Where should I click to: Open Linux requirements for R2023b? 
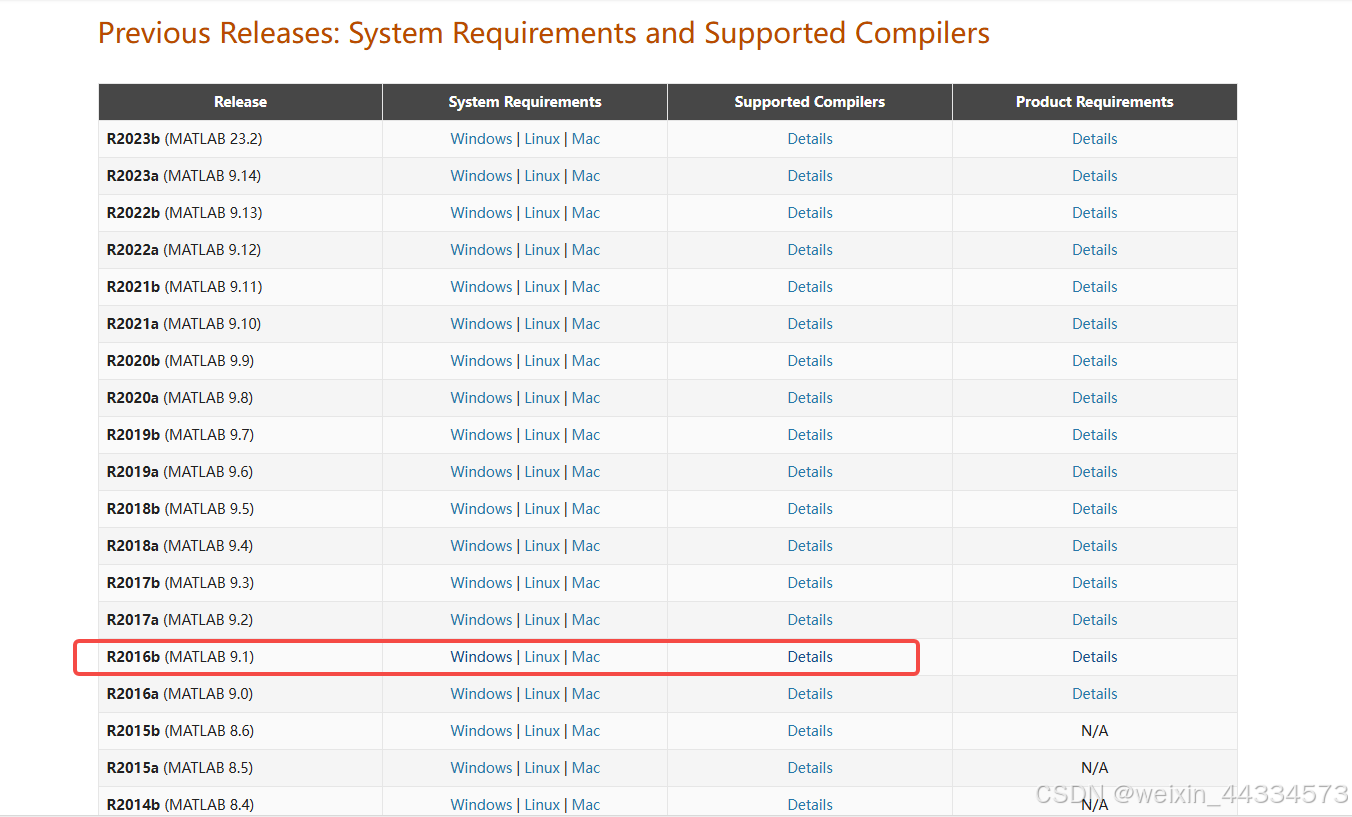542,139
